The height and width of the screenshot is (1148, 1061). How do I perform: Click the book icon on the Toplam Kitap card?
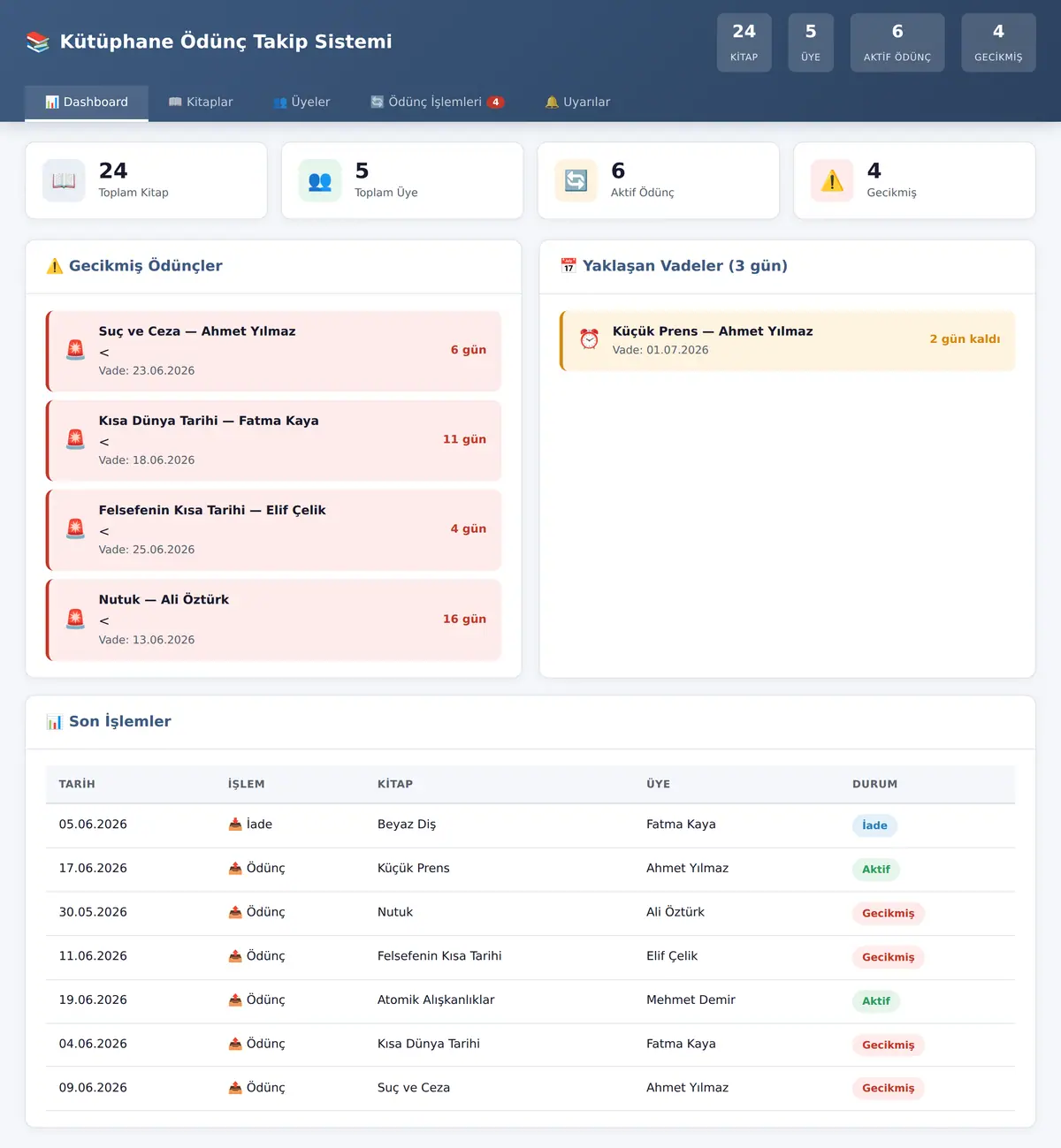pyautogui.click(x=64, y=181)
